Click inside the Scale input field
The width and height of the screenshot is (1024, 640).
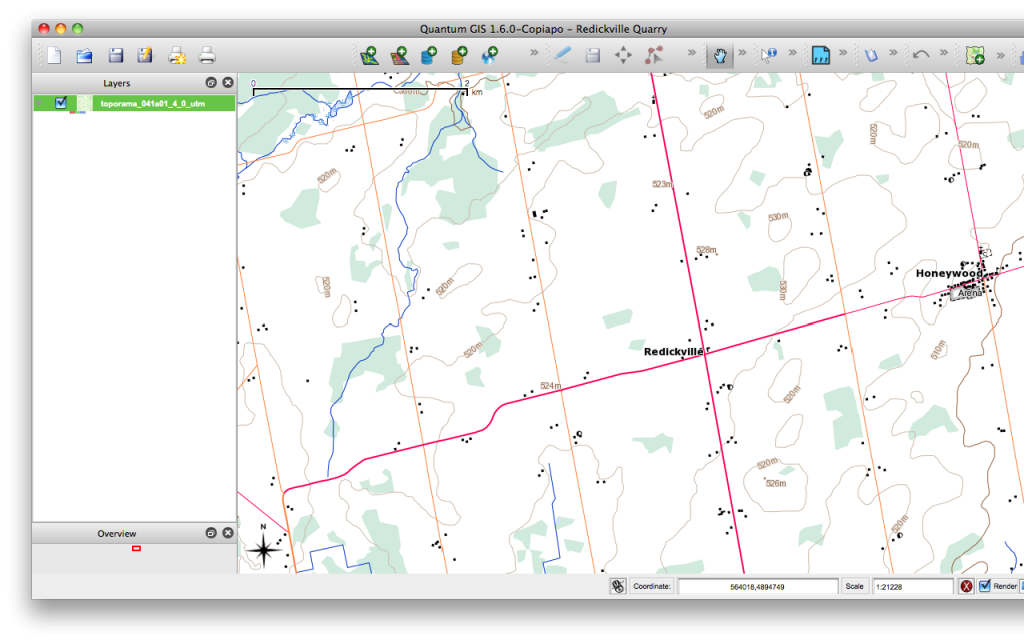[x=912, y=586]
